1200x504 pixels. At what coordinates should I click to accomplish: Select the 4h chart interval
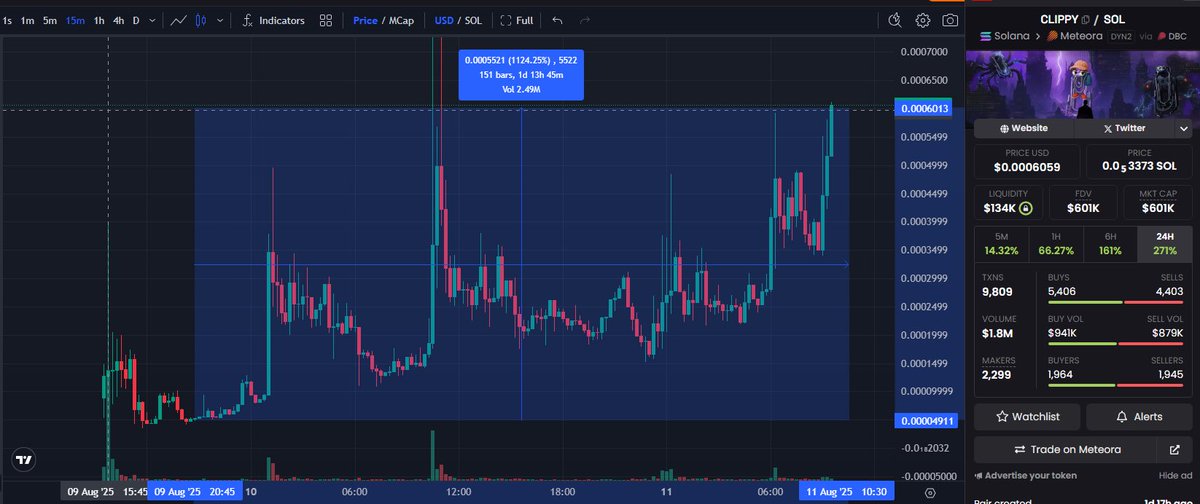[119, 20]
